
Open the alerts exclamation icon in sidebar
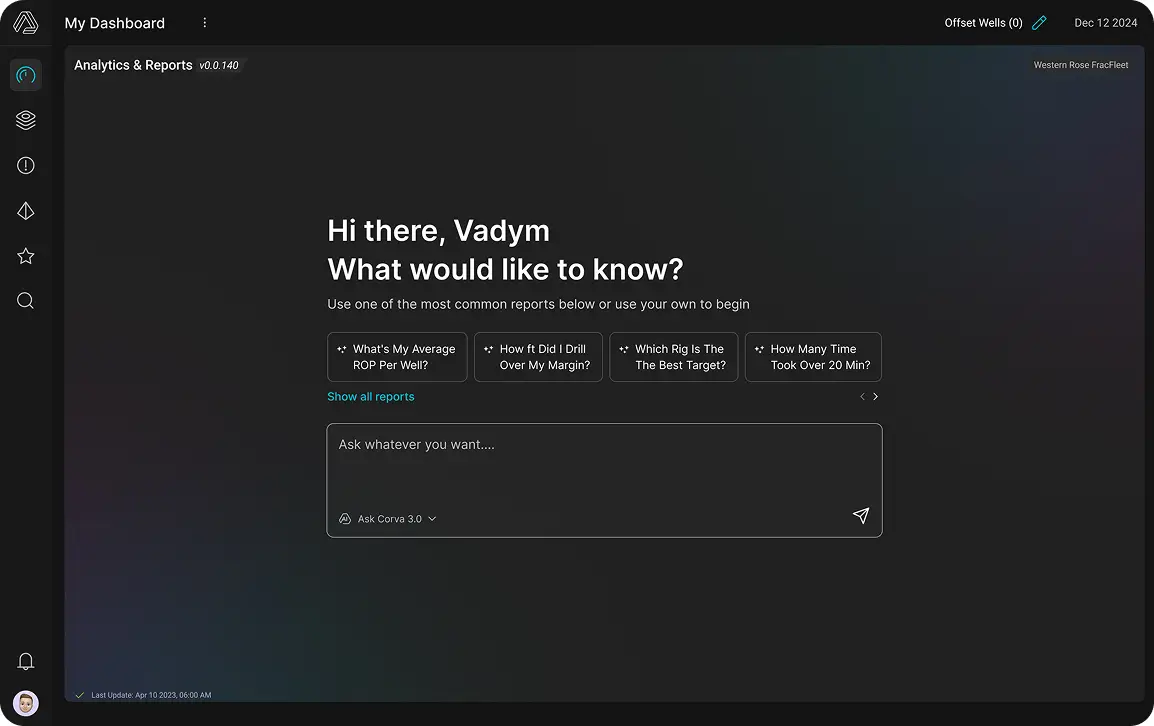26,166
